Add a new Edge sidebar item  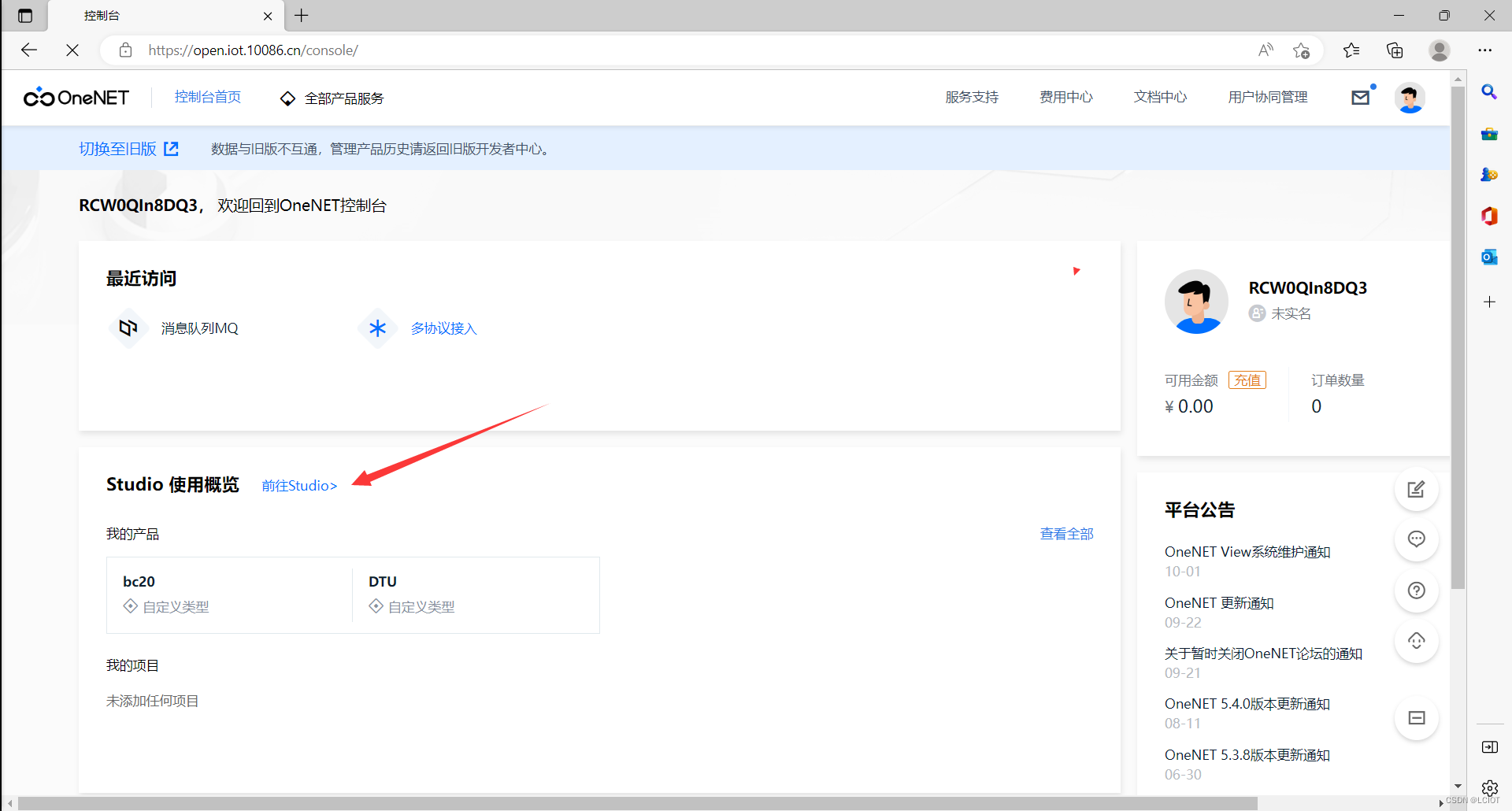pyautogui.click(x=1489, y=302)
